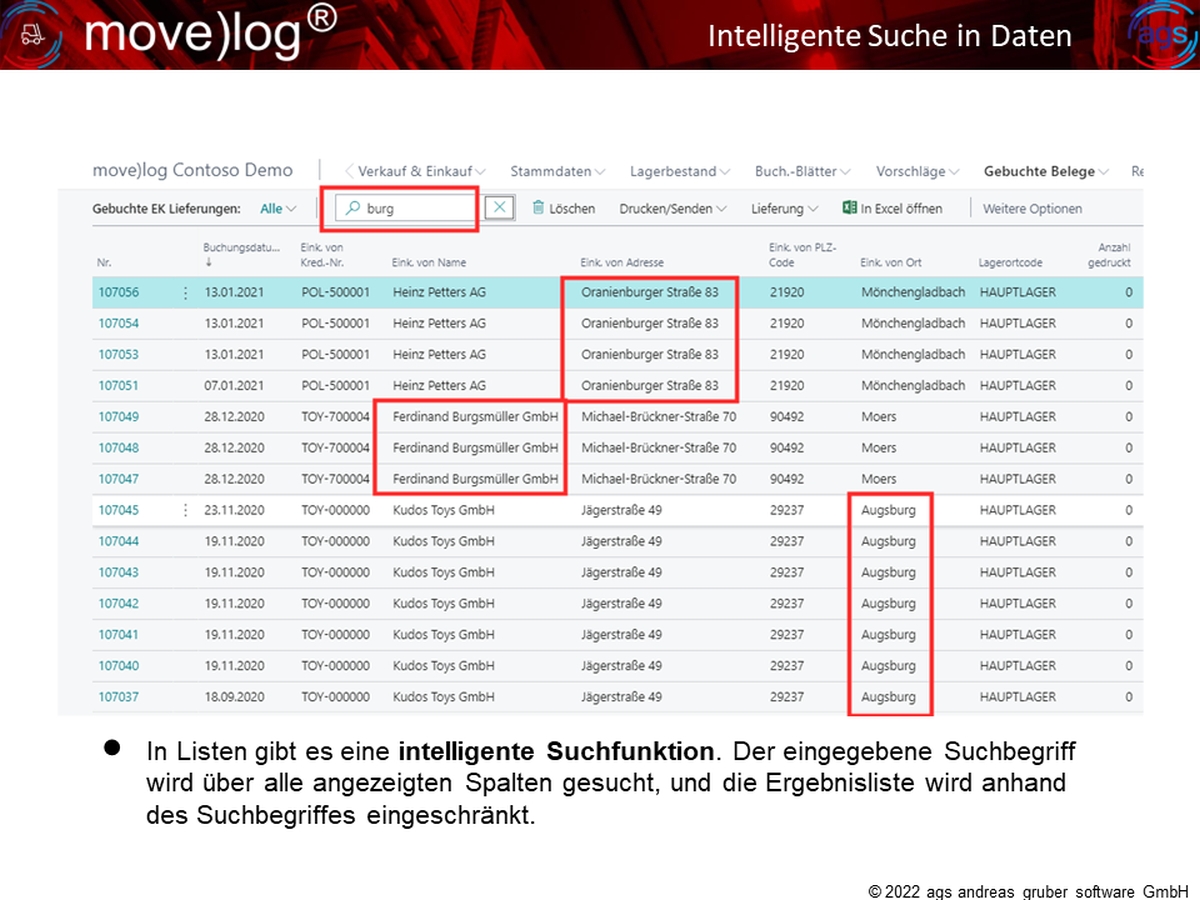Click the Excel icon of In Excel öffnen
1200x900 pixels.
[850, 208]
